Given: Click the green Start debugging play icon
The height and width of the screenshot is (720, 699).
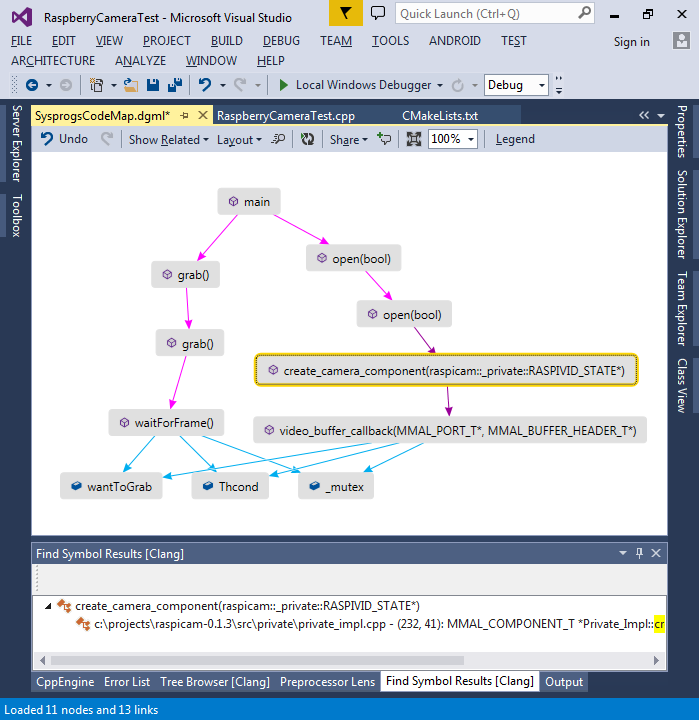Looking at the screenshot, I should (283, 85).
